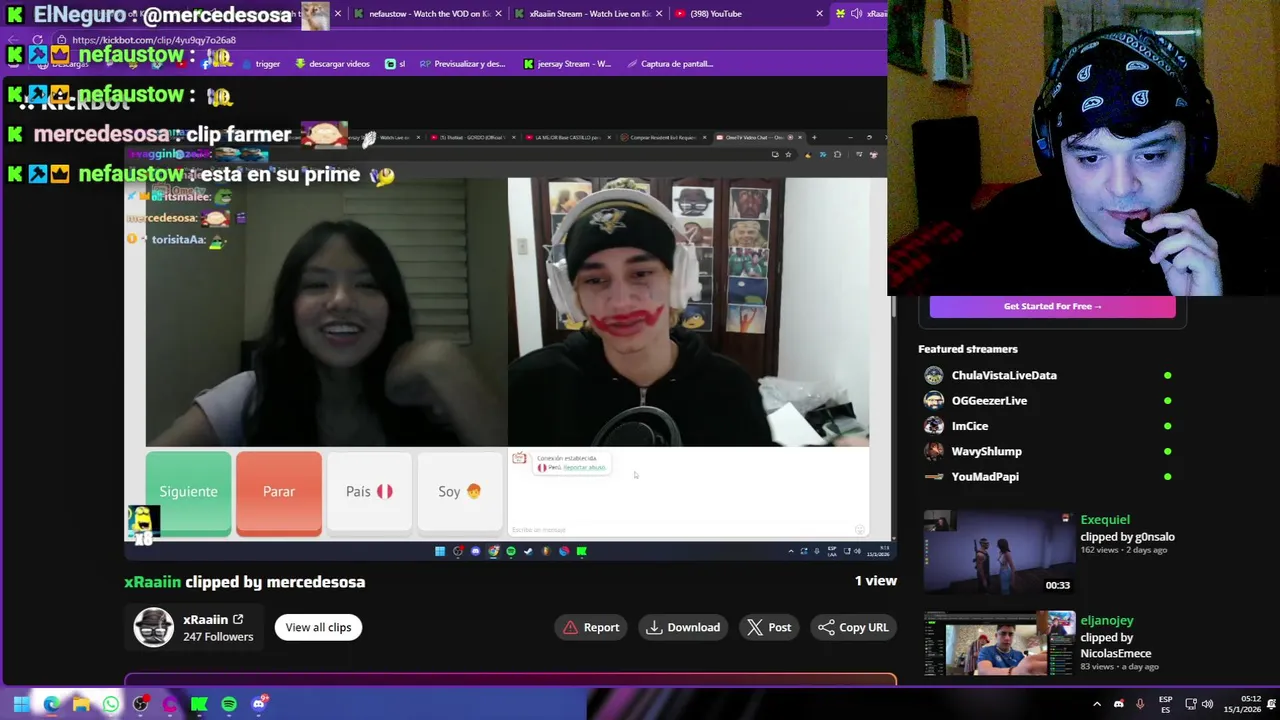Open the Windows Start menu
The width and height of the screenshot is (1280, 720).
pos(21,704)
